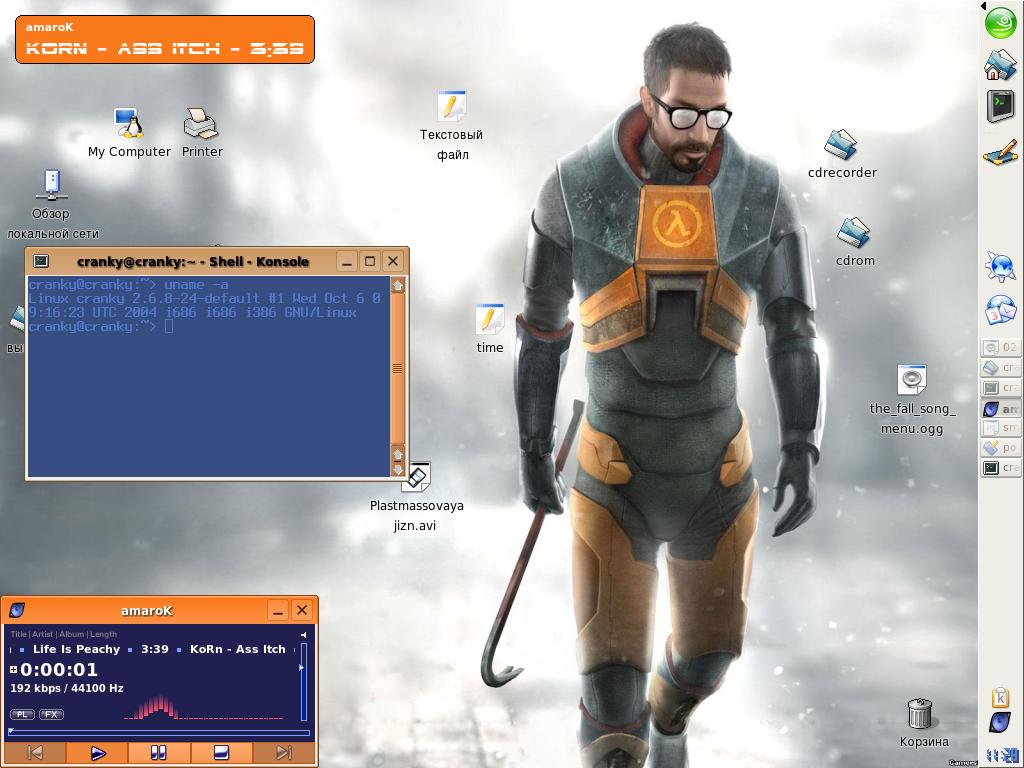Minimize the amaroK player window

point(278,611)
